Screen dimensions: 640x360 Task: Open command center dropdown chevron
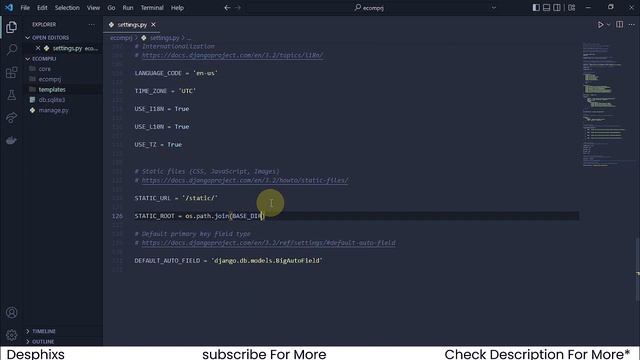pos(493,8)
